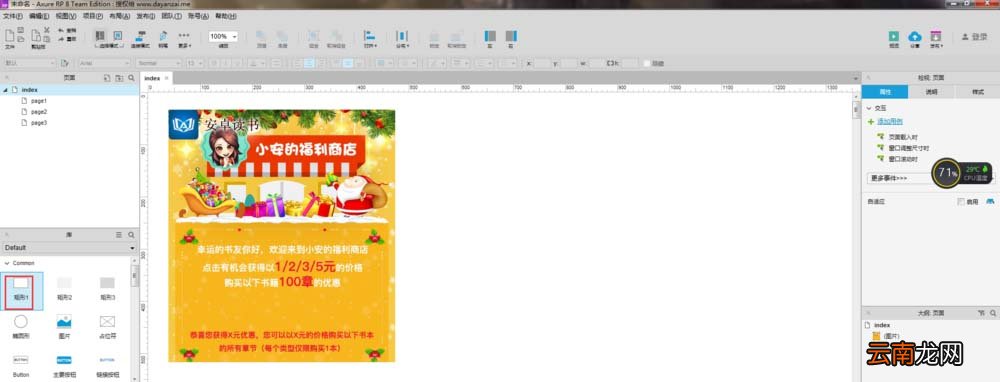The image size is (1000, 382).
Task: Close the index canvas tab
Action: (x=167, y=78)
